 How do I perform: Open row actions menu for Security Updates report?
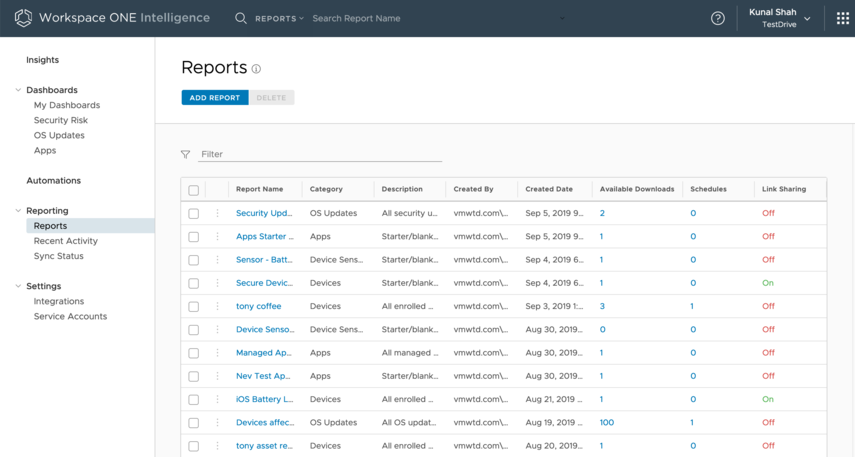217,213
